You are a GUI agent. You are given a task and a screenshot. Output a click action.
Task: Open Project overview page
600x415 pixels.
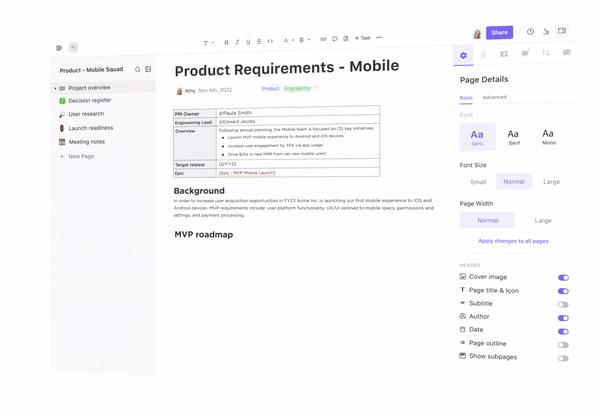103,88
